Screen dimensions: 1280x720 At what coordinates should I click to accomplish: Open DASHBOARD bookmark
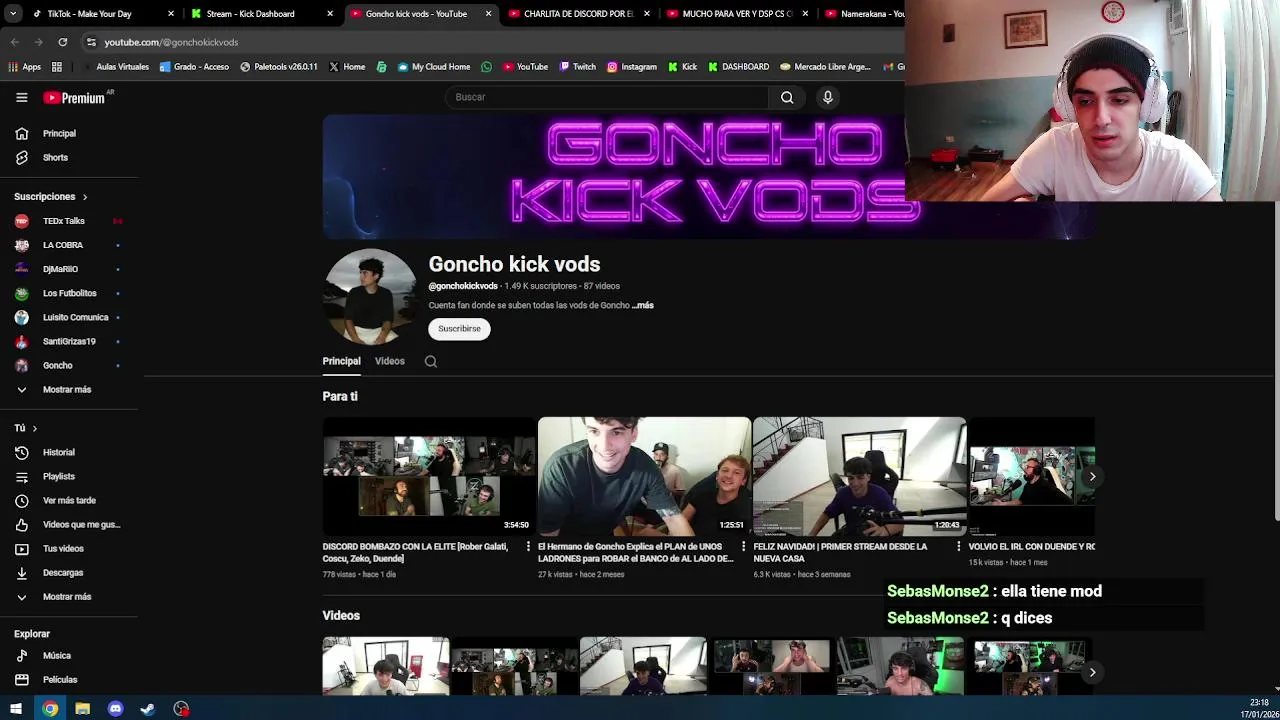click(x=738, y=67)
